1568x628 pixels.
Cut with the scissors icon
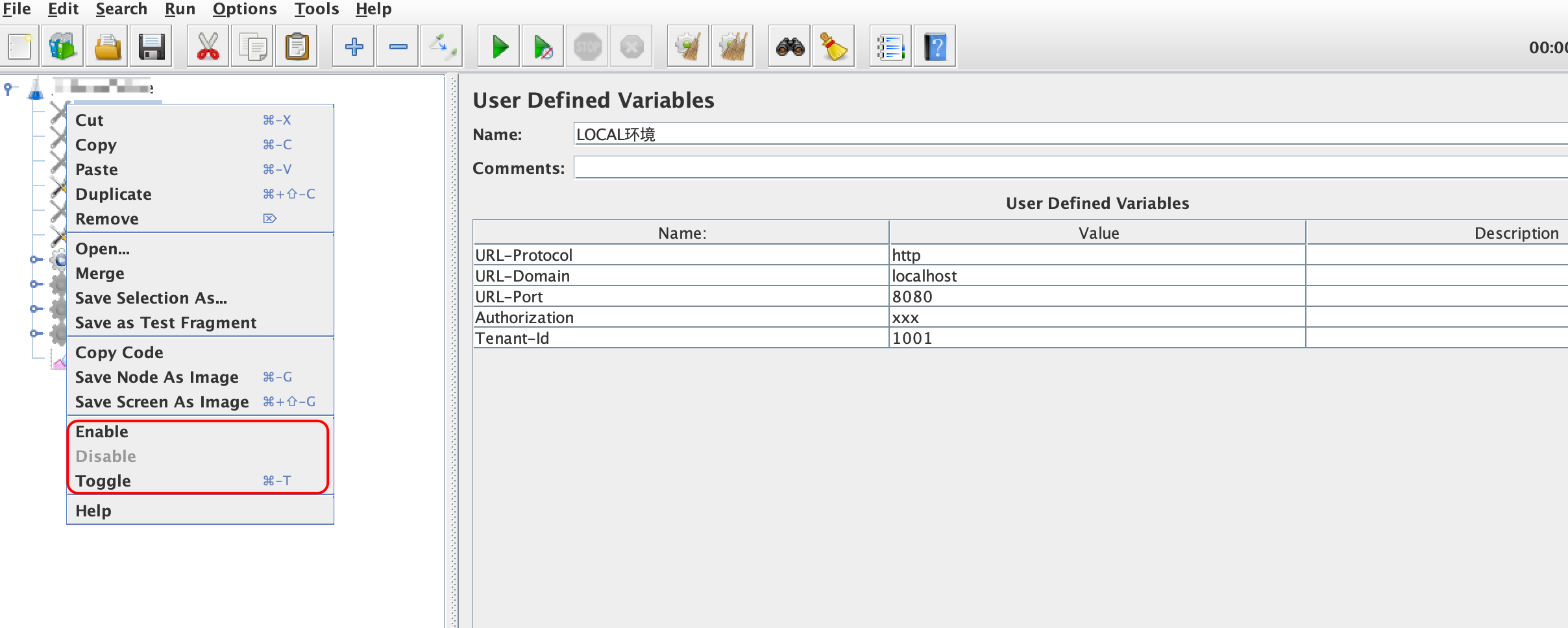(x=208, y=47)
